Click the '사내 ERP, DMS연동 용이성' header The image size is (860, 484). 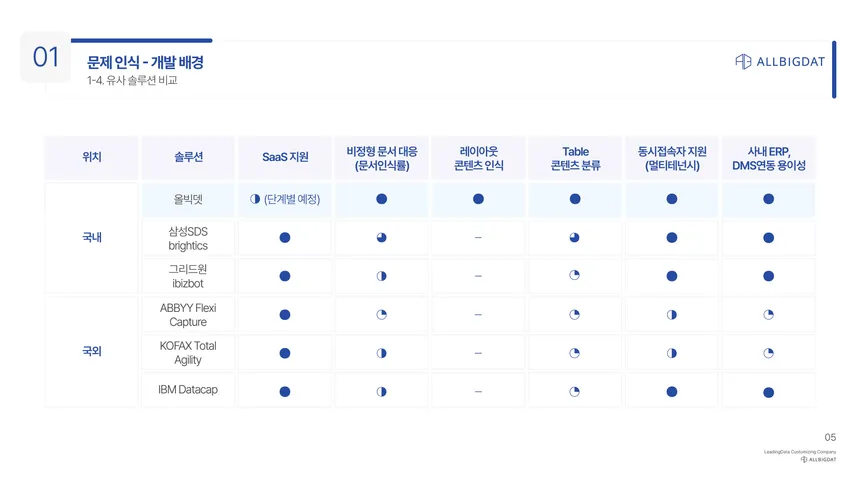coord(768,158)
